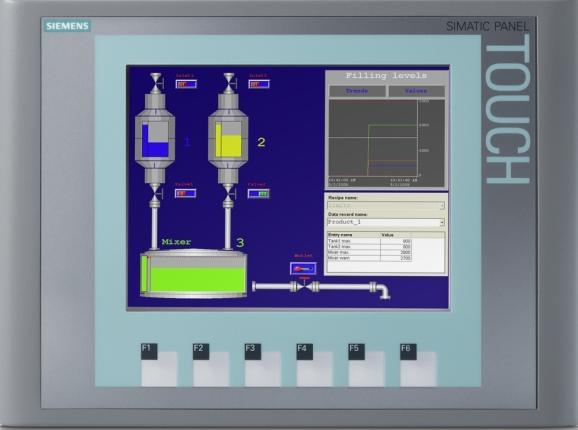
Task: Toggle the Valve1 switch below tank 1
Action: pos(185,193)
